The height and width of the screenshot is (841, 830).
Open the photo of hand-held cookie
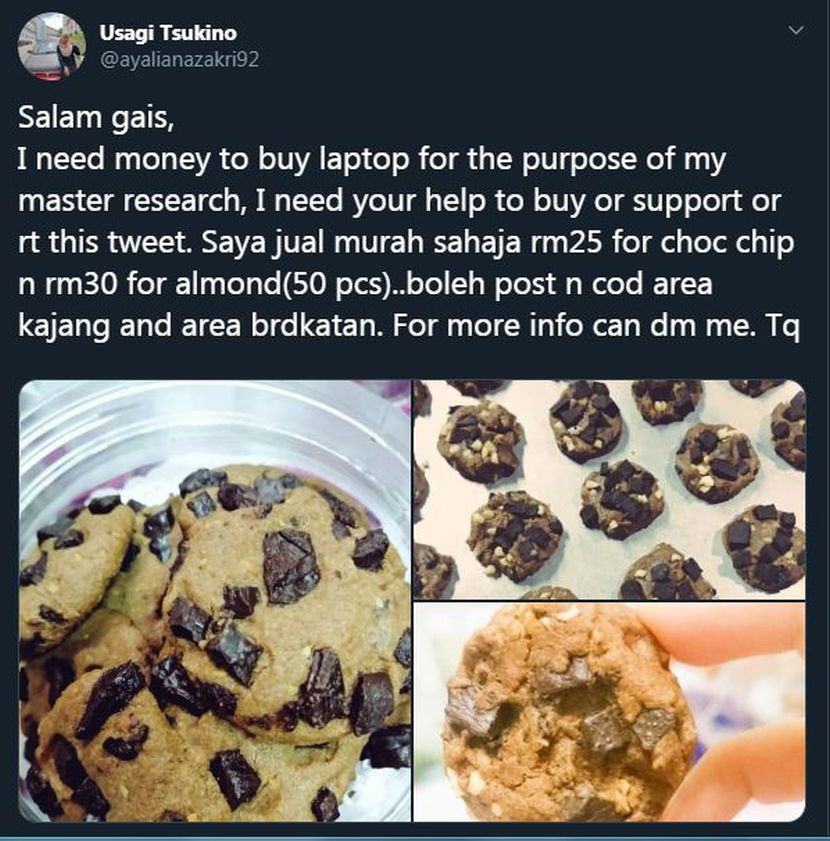[609, 712]
